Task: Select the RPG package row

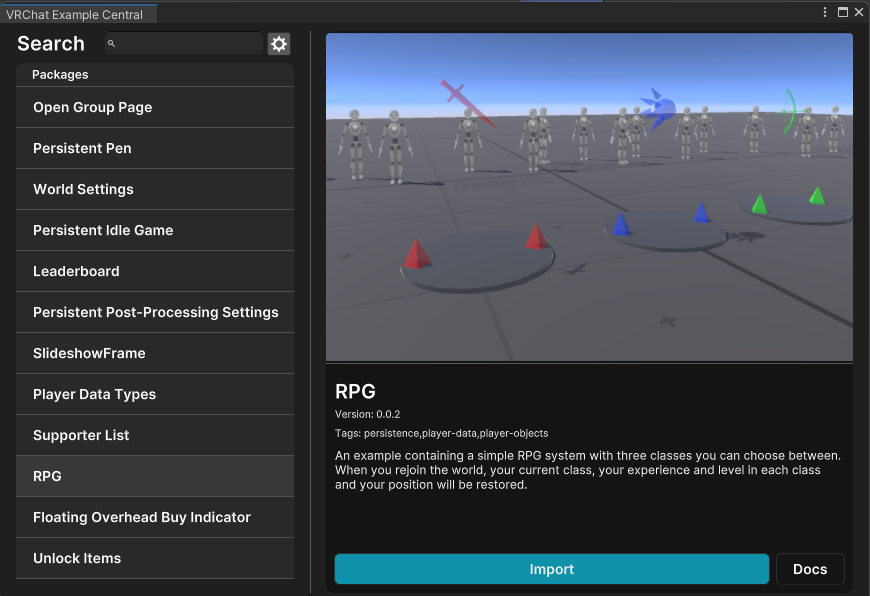Action: [155, 477]
